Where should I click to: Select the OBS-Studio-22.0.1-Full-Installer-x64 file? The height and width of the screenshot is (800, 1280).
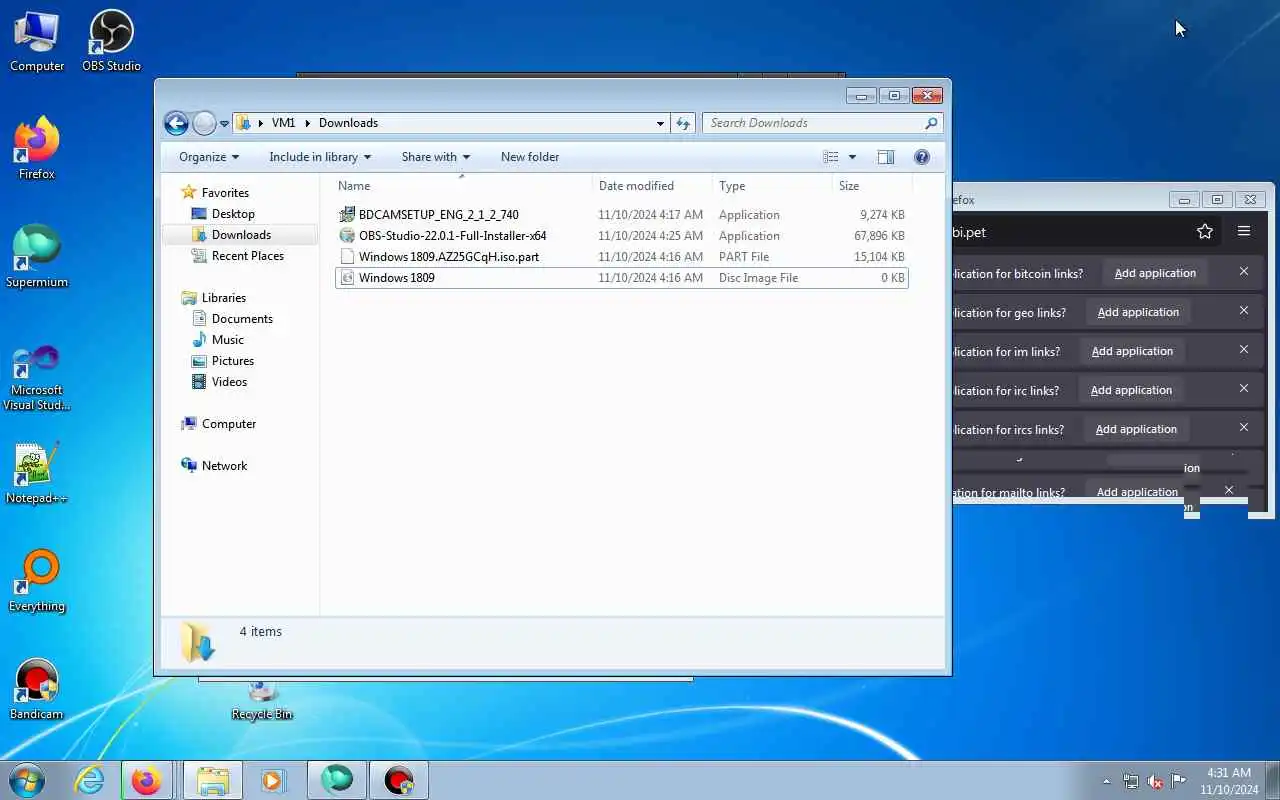point(621,236)
